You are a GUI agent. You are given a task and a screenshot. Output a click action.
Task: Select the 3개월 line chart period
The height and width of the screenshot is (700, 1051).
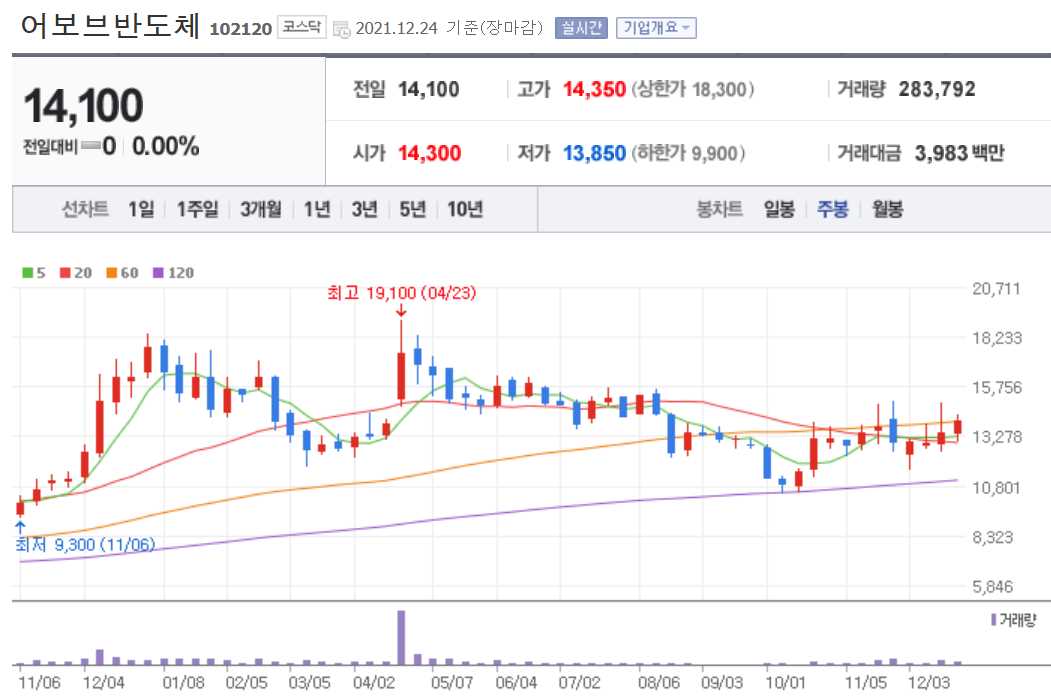[261, 209]
